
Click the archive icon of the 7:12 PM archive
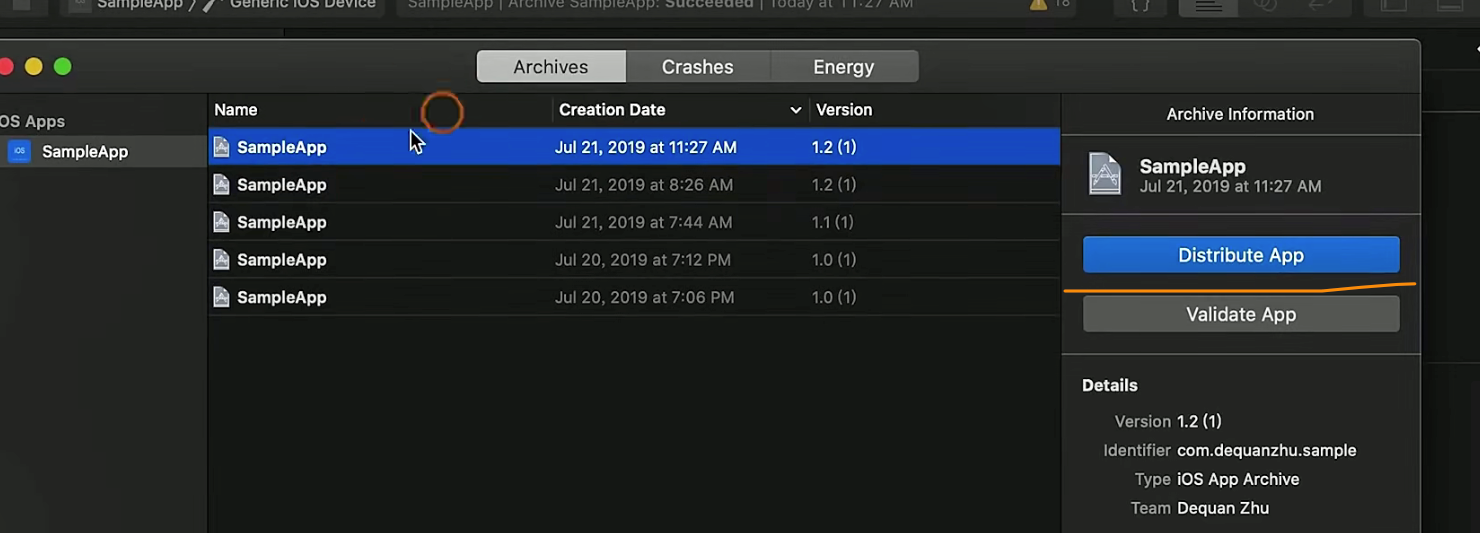[222, 260]
